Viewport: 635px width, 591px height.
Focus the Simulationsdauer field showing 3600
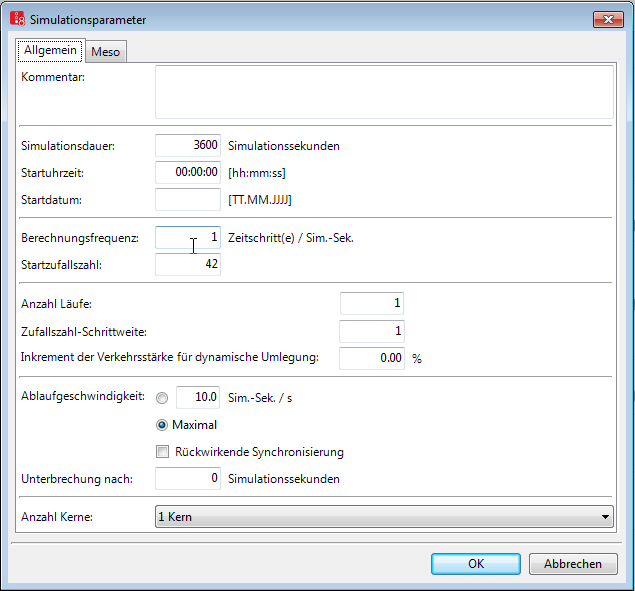click(188, 145)
